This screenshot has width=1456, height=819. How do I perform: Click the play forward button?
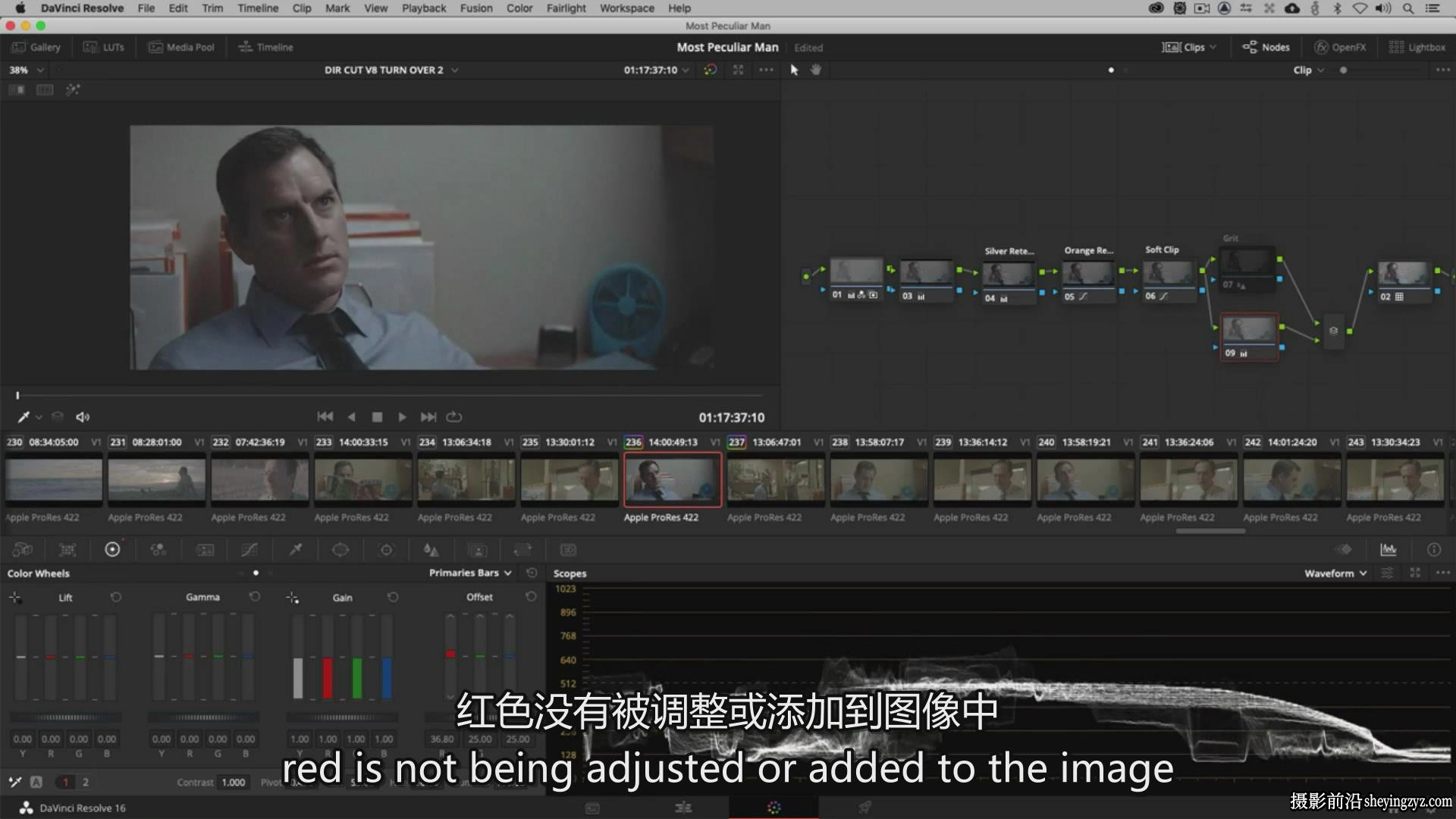(x=403, y=417)
